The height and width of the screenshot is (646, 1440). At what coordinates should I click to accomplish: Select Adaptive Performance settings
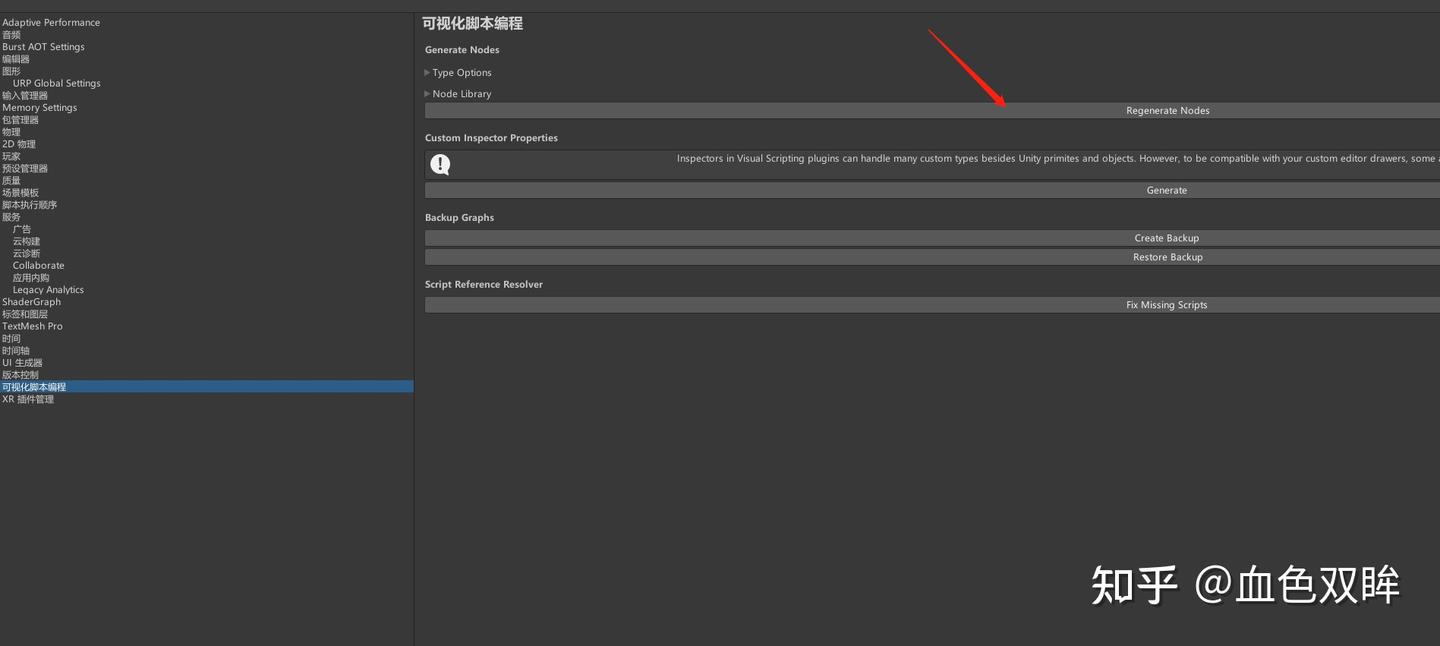[51, 21]
